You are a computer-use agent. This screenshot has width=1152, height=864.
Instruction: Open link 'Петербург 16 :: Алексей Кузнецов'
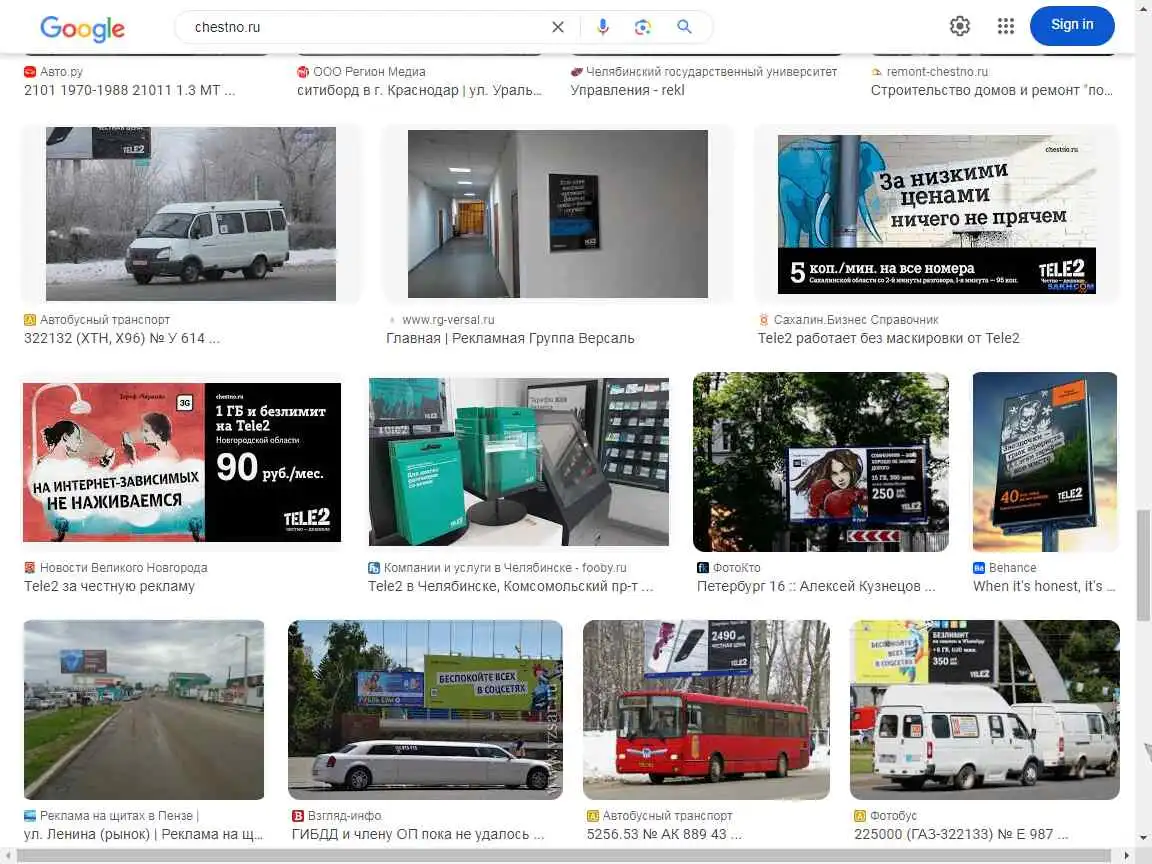816,586
